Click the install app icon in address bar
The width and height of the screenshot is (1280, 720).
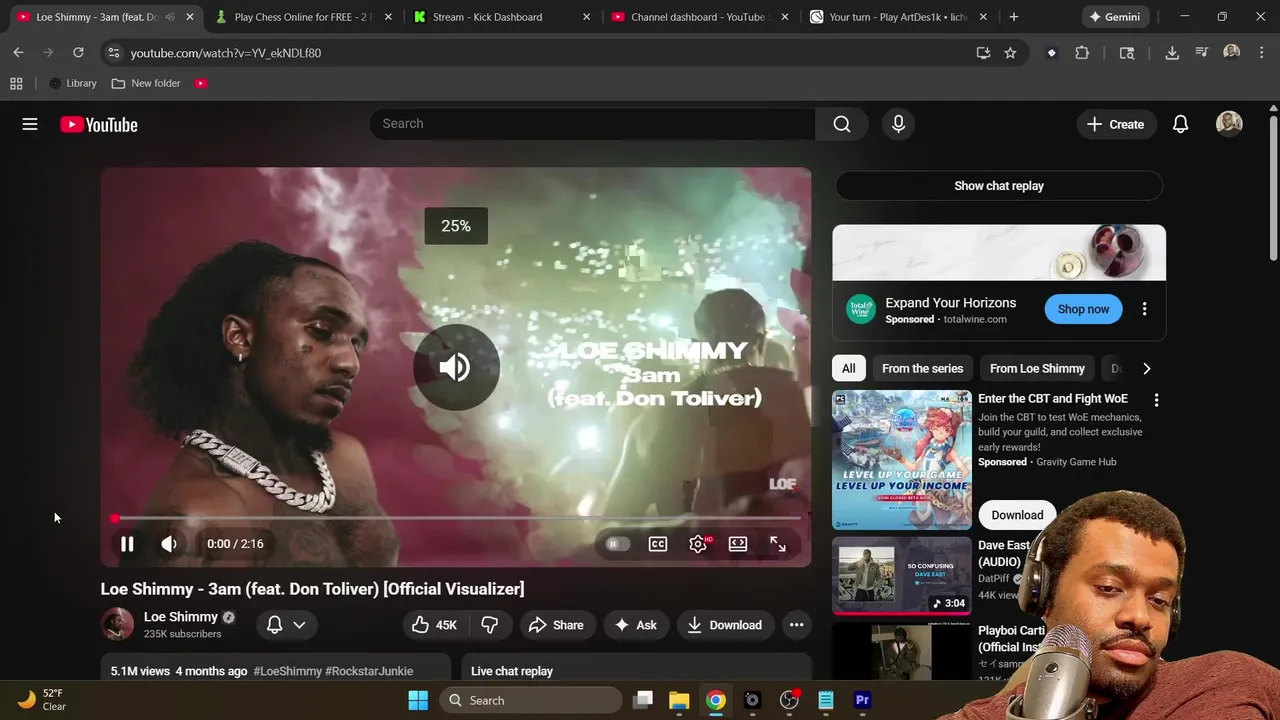tap(983, 53)
